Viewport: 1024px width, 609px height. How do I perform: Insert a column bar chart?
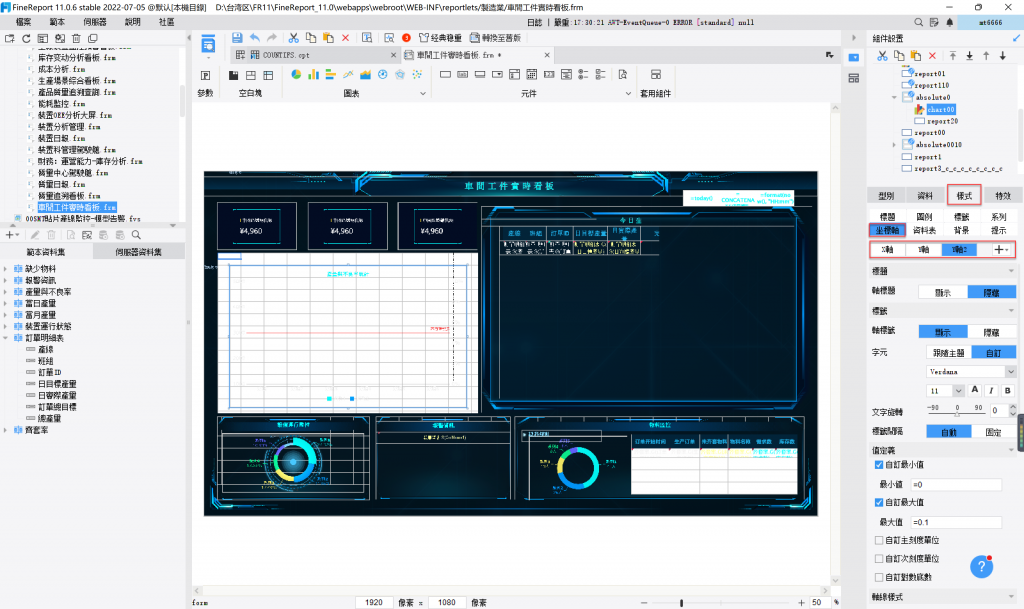(313, 74)
